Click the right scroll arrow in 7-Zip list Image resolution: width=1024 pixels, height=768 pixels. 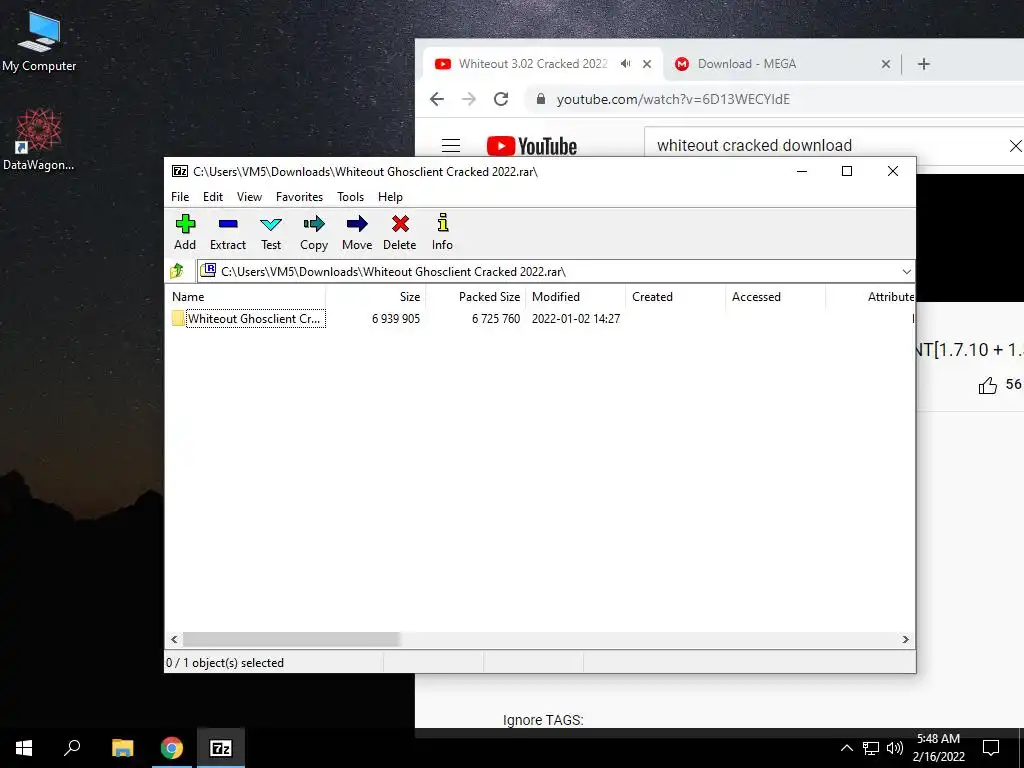(x=905, y=639)
